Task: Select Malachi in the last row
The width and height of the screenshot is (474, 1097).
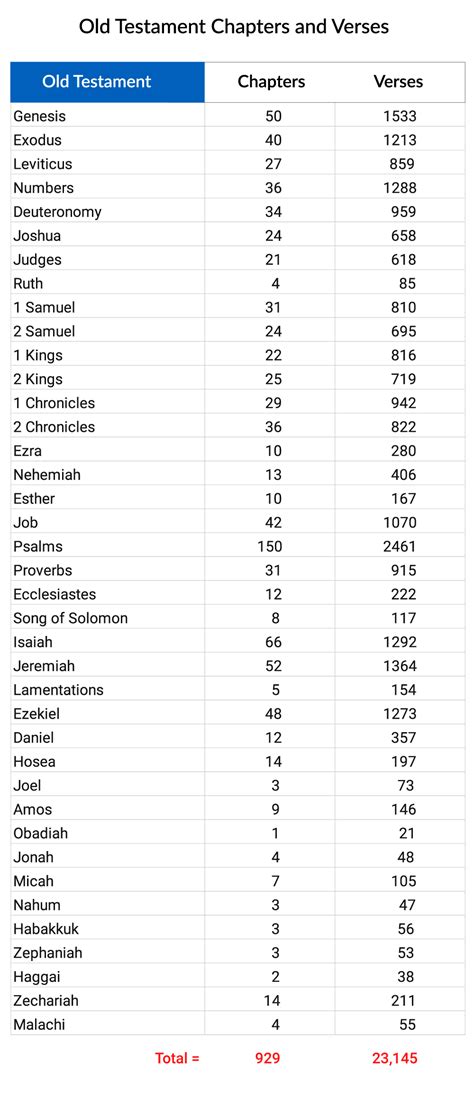Action: (39, 1025)
